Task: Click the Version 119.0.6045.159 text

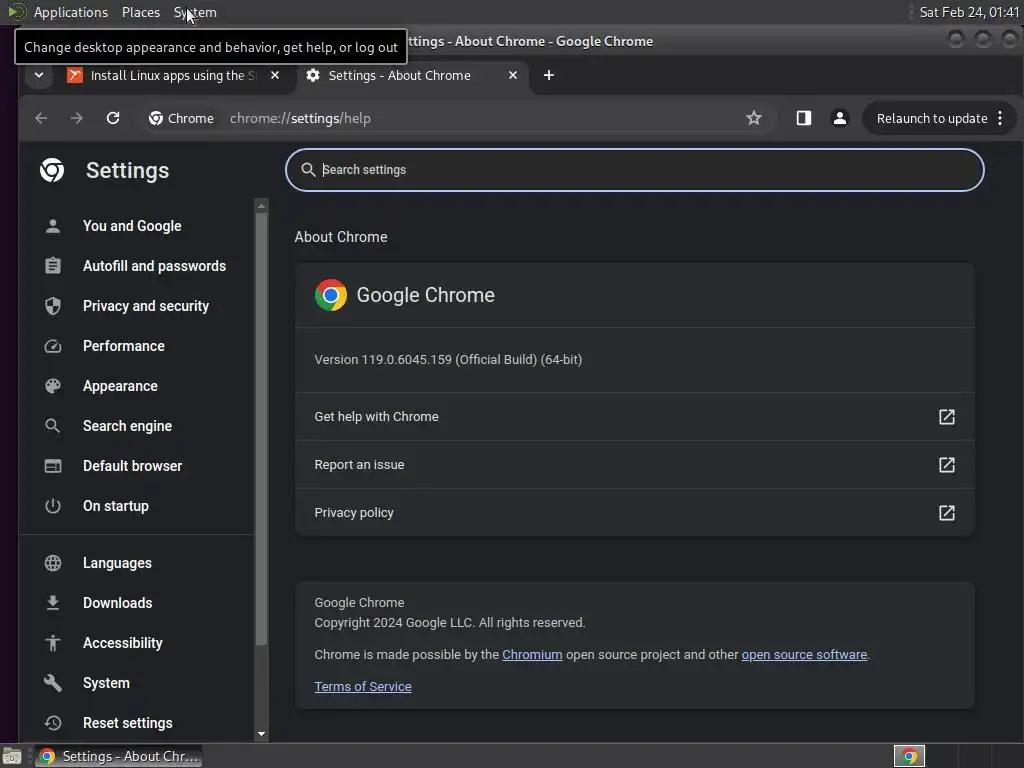Action: (x=448, y=360)
